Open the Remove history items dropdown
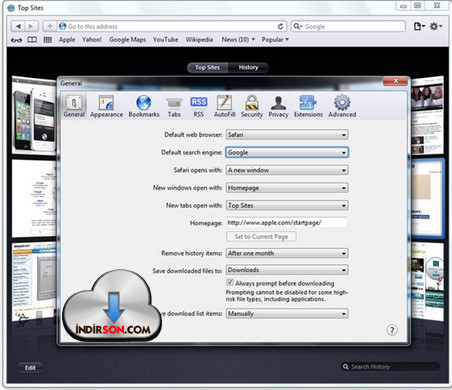Screen dimensions: 452x390 point(287,253)
